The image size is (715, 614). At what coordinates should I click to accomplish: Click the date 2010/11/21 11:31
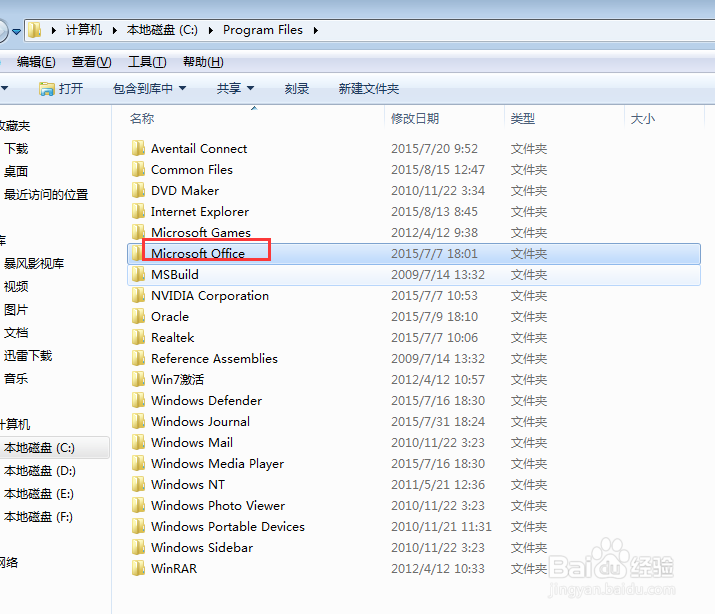tap(441, 526)
